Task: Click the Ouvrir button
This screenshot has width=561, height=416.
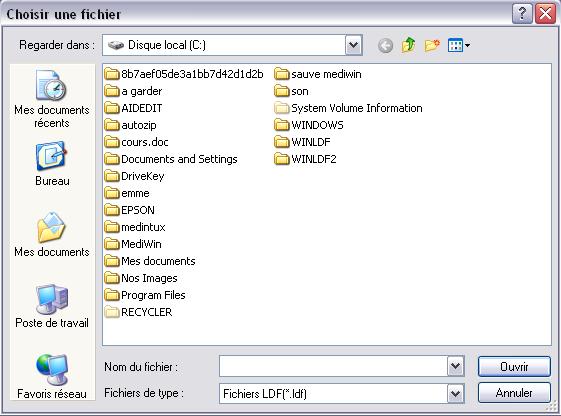Action: [514, 367]
